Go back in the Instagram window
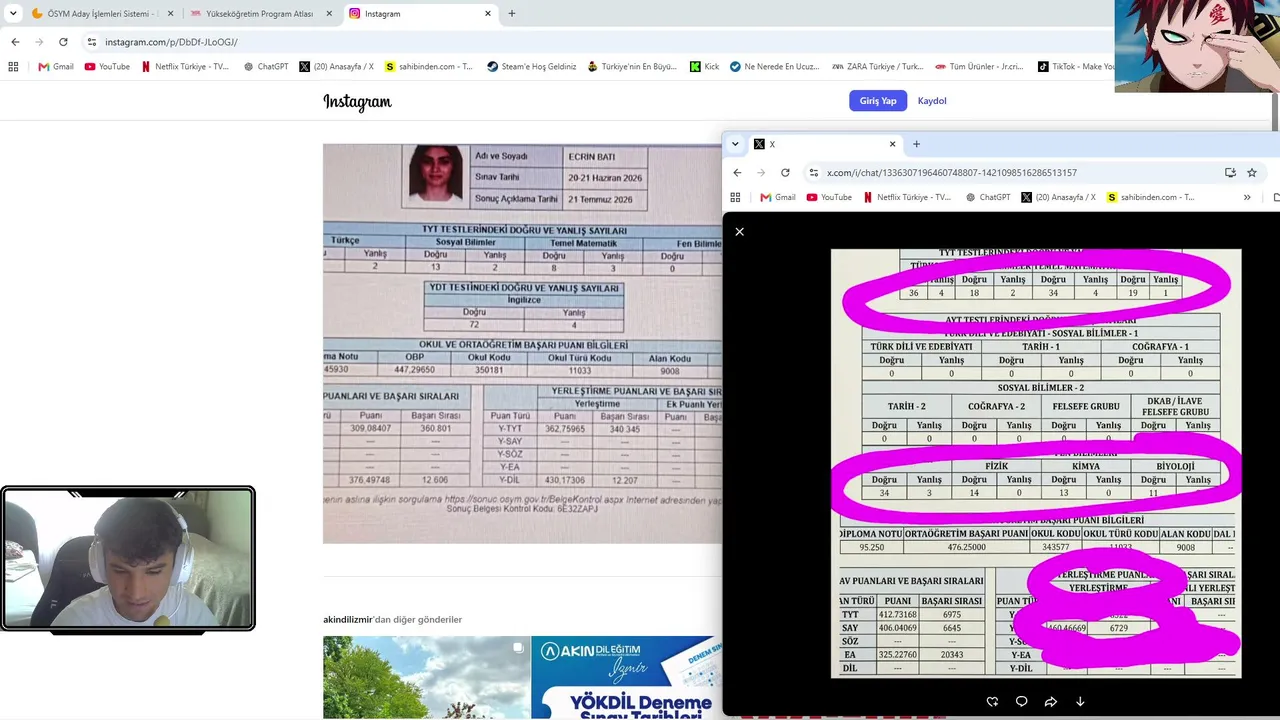This screenshot has width=1280, height=720. click(x=15, y=42)
